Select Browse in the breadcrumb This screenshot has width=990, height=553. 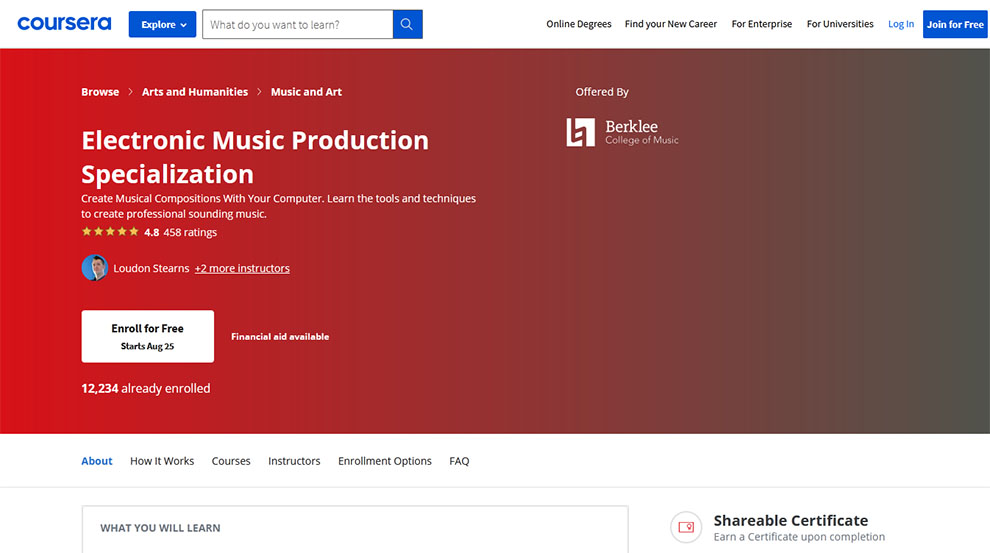tap(100, 92)
